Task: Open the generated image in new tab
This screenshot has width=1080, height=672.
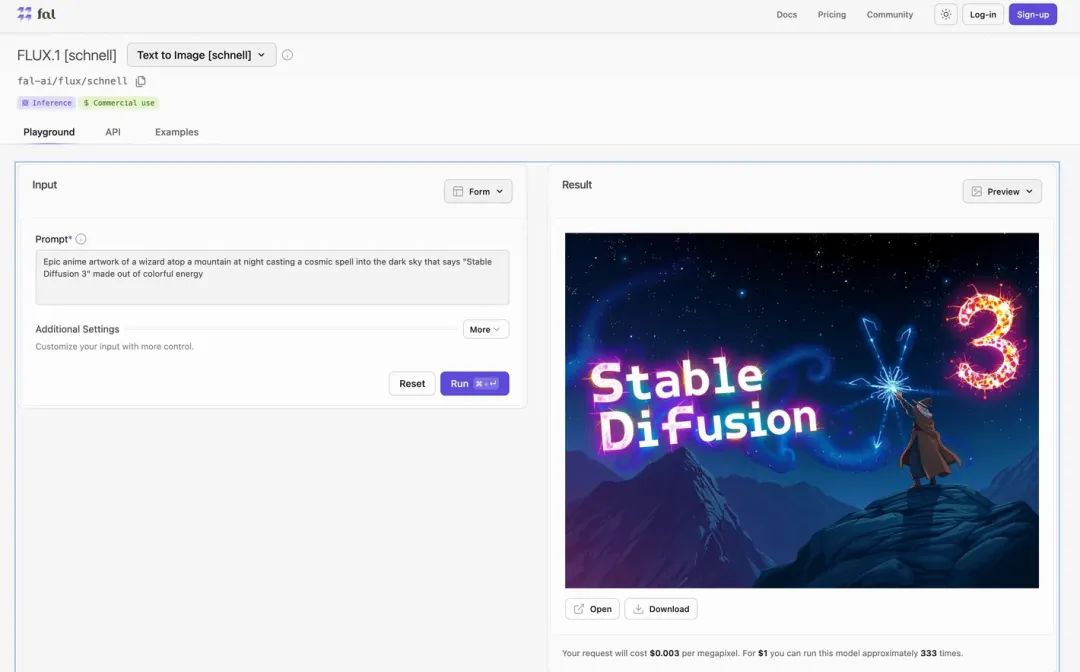Action: point(592,609)
